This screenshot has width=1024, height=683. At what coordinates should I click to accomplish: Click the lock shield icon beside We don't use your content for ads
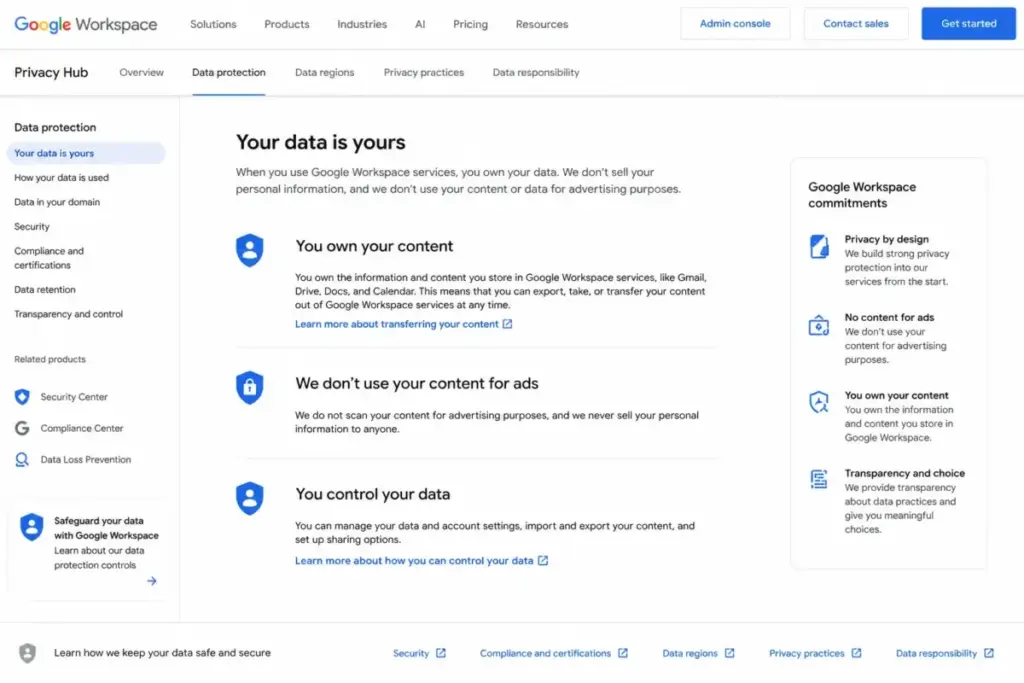(249, 387)
